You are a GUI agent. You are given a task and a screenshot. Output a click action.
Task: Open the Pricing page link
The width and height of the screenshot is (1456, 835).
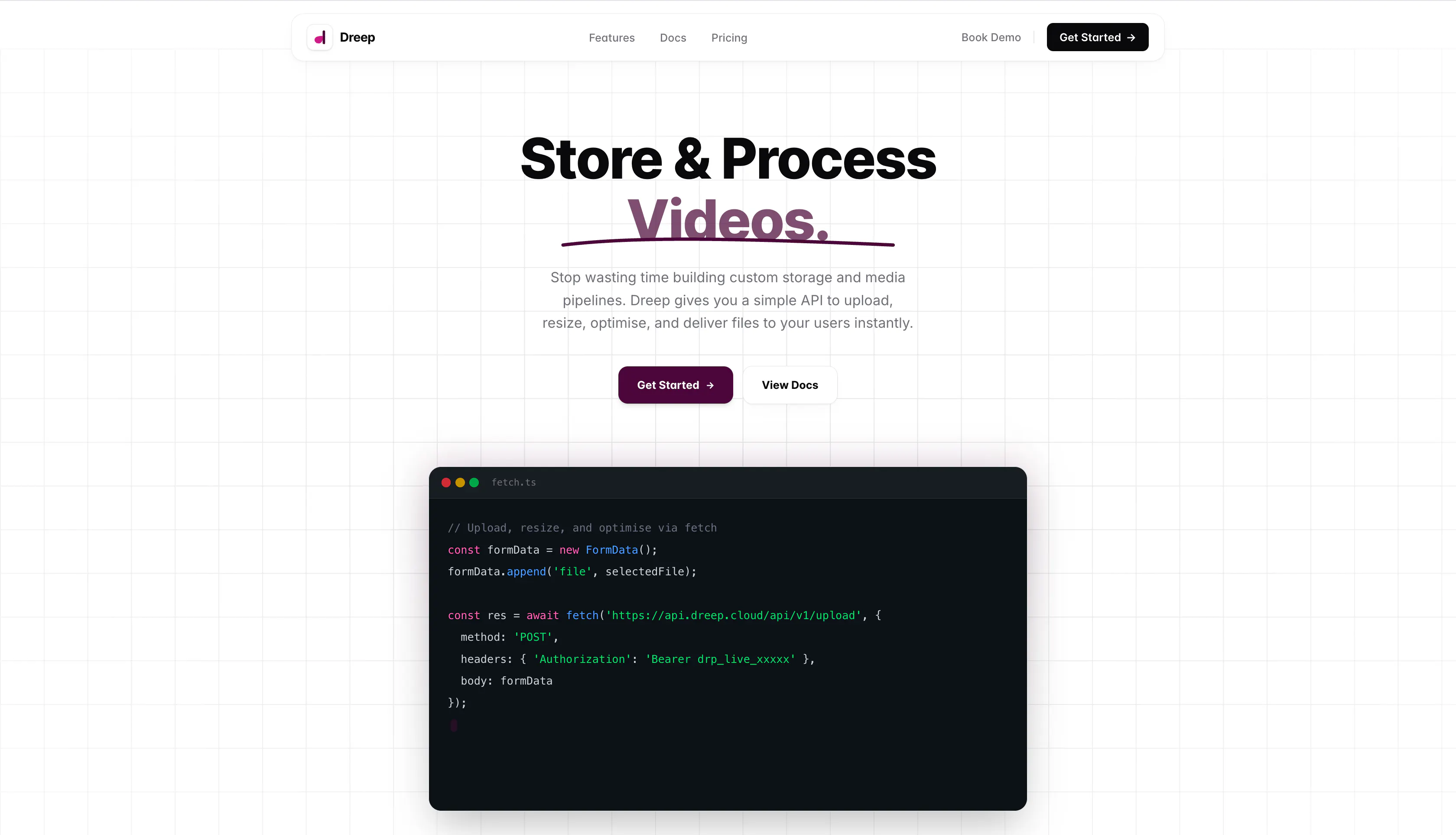[729, 38]
